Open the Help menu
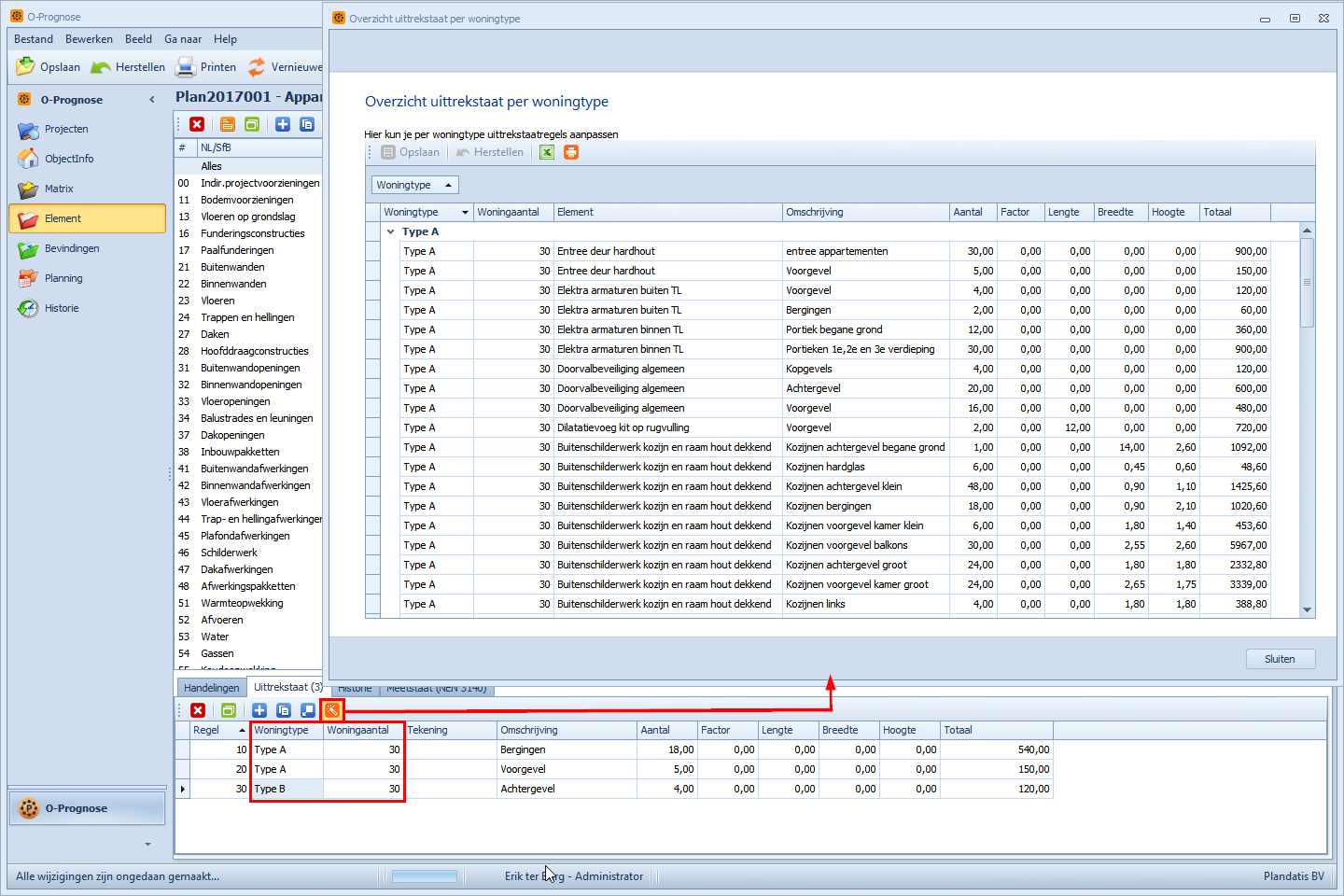The image size is (1344, 896). (x=225, y=39)
